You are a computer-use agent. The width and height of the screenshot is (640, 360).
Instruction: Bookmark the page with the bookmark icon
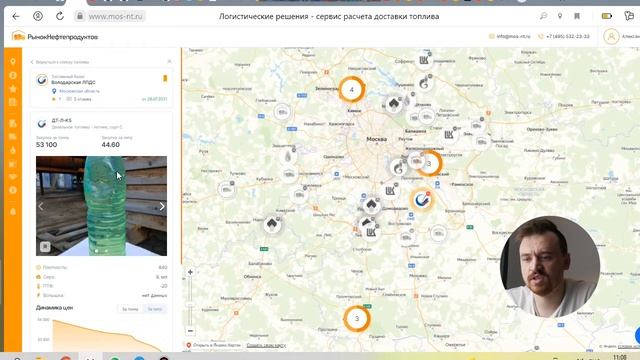point(577,16)
